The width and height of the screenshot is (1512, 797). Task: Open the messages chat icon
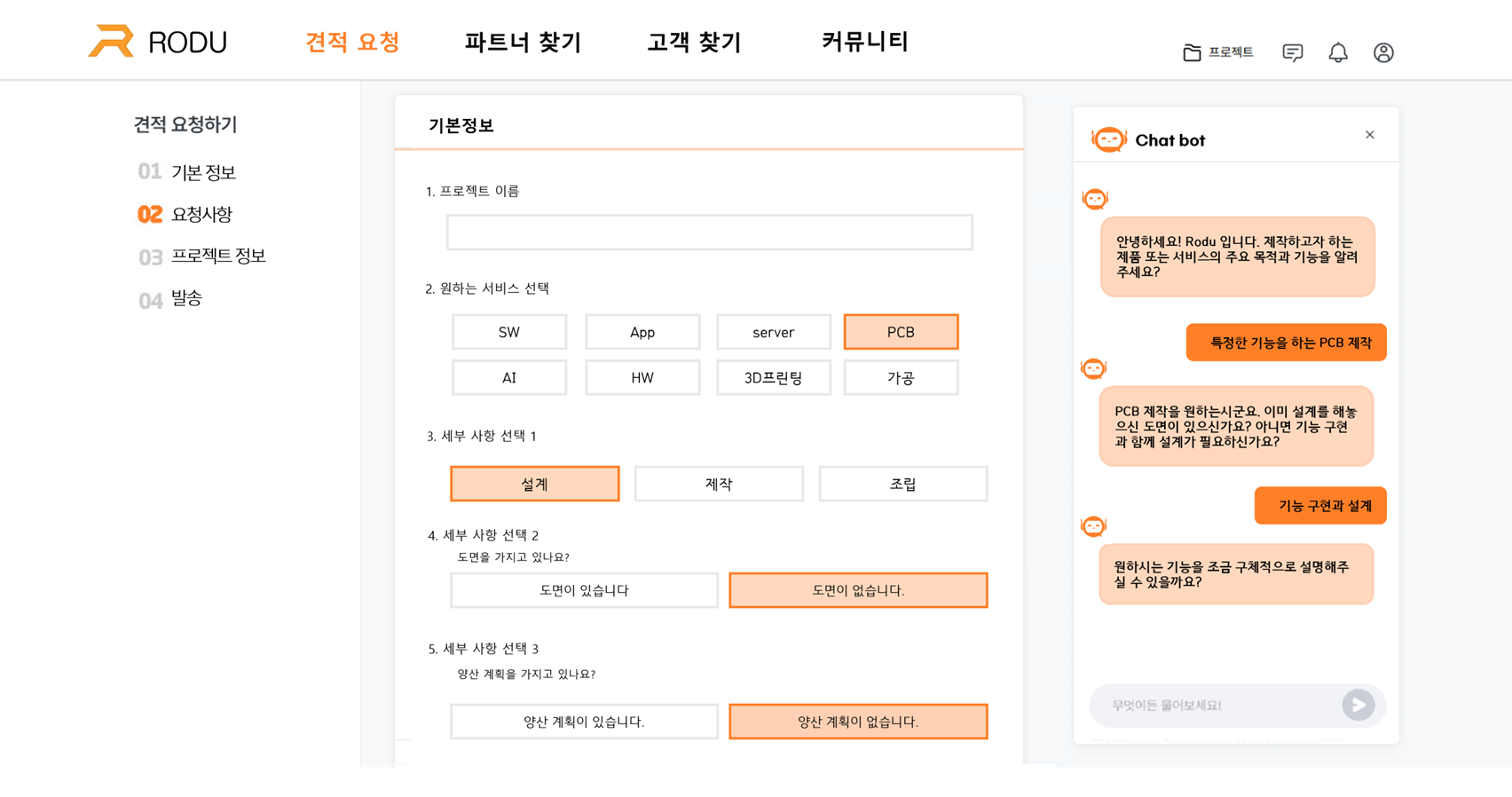click(x=1293, y=53)
